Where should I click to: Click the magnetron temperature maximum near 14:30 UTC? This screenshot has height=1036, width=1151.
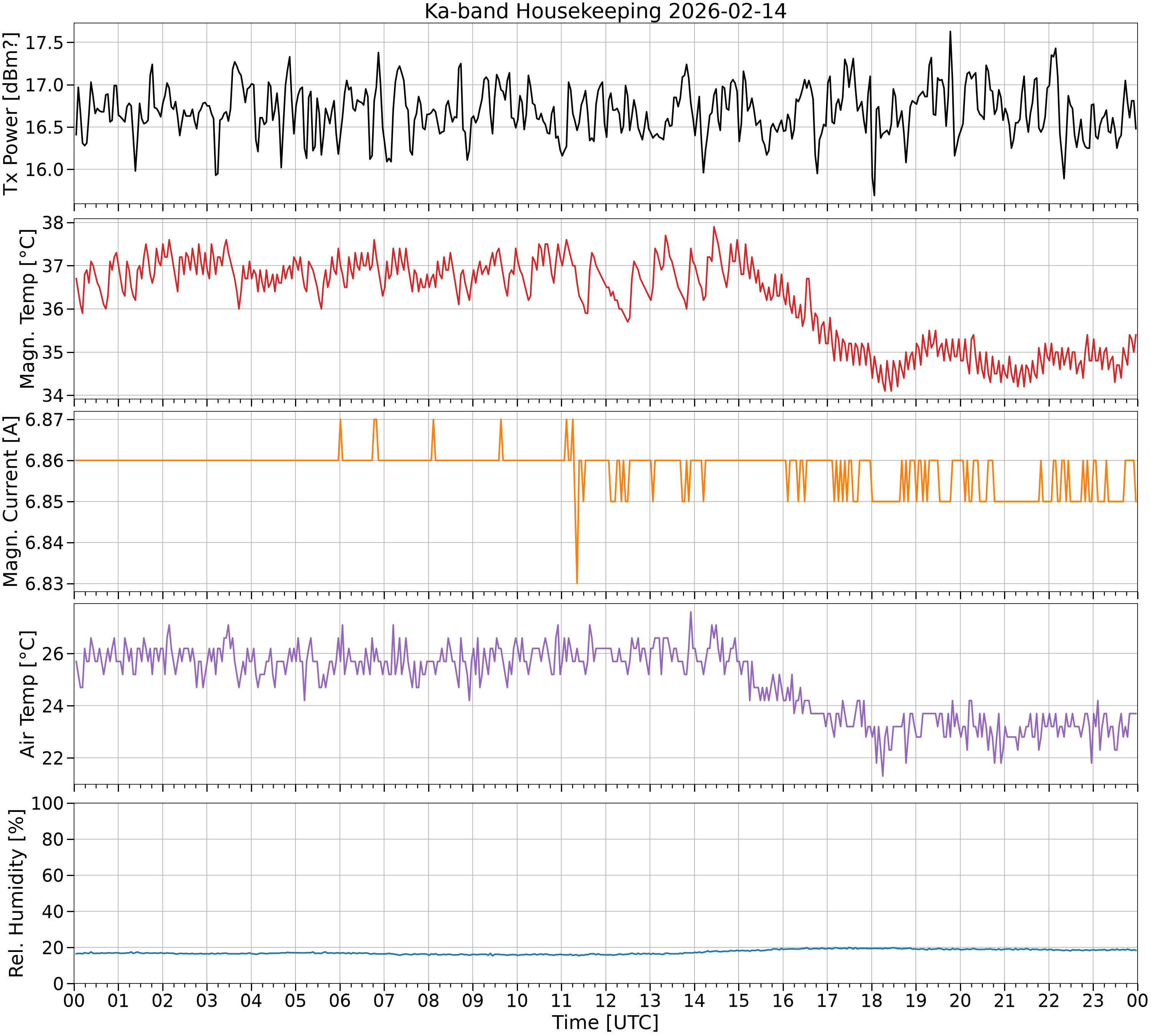(714, 227)
